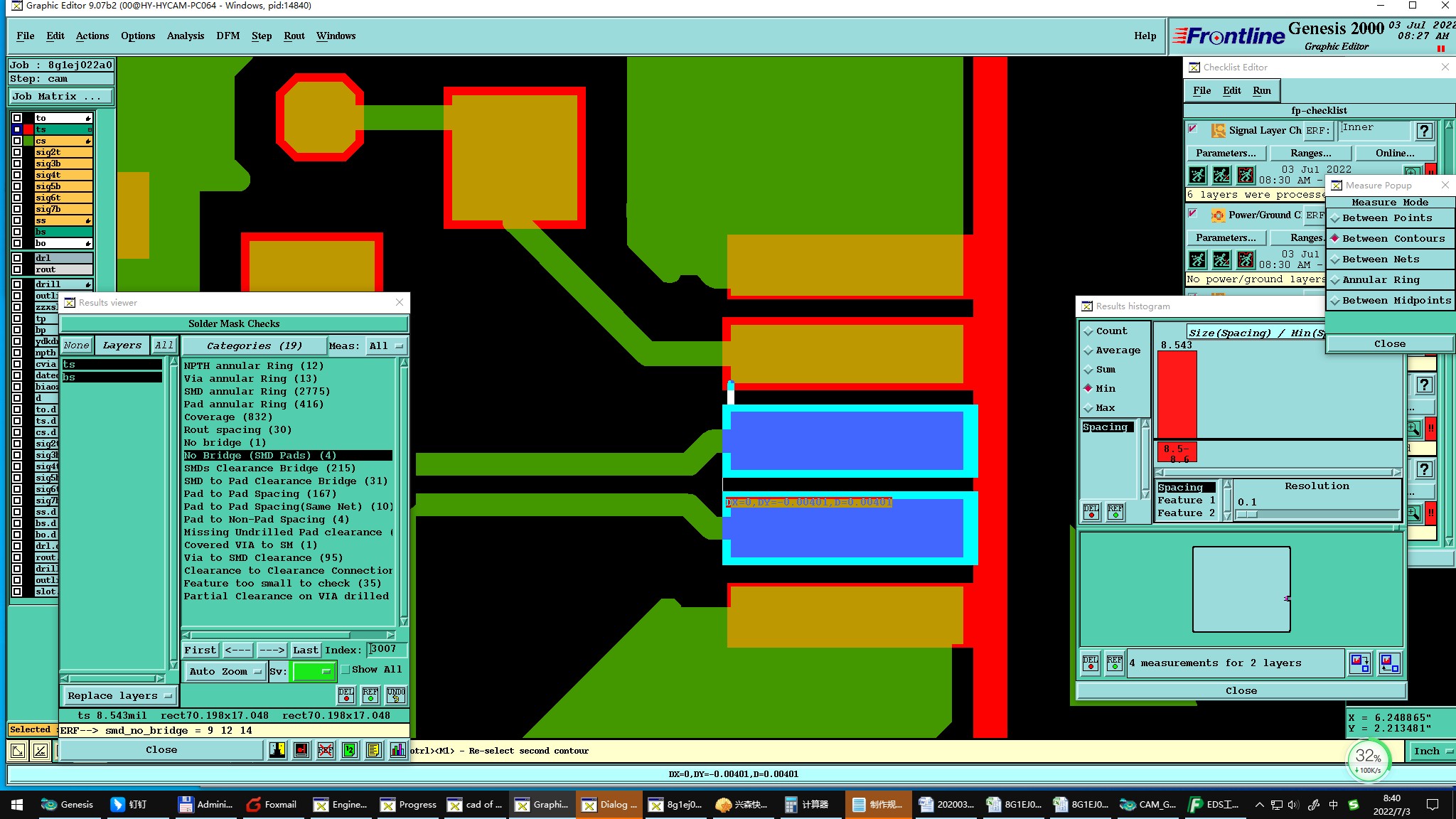This screenshot has width=1456, height=819.
Task: Open the File menu in Graphic Editor
Action: point(26,36)
